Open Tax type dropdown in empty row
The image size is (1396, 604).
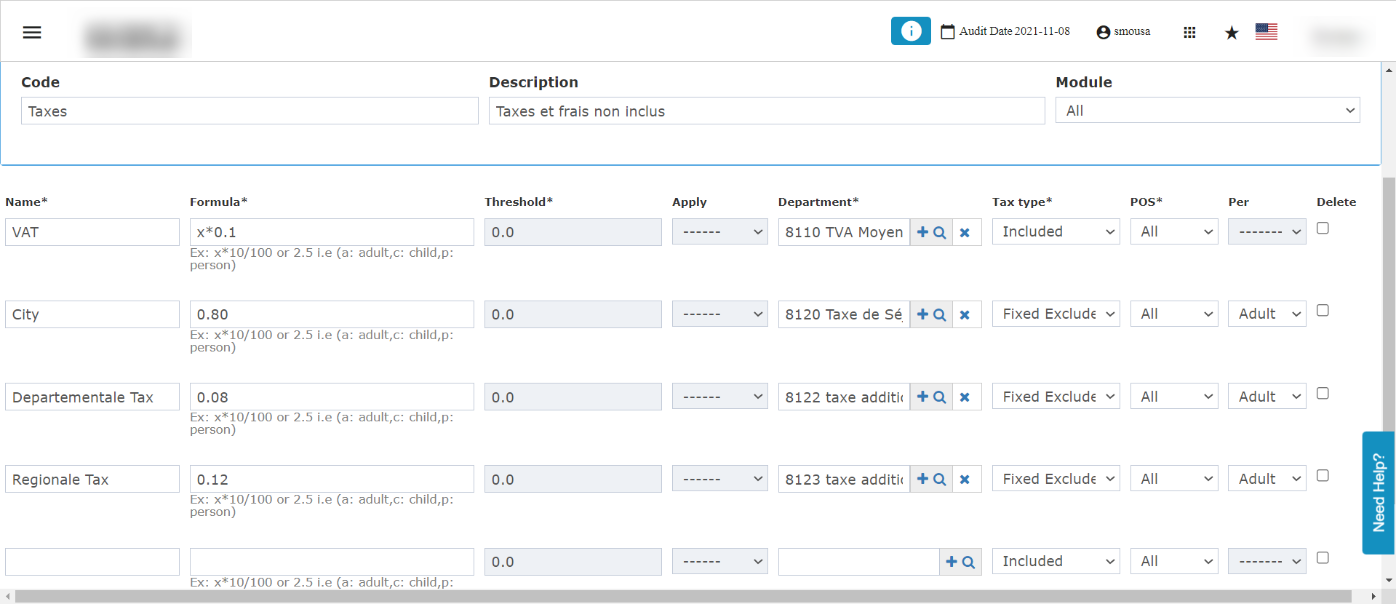point(1055,561)
